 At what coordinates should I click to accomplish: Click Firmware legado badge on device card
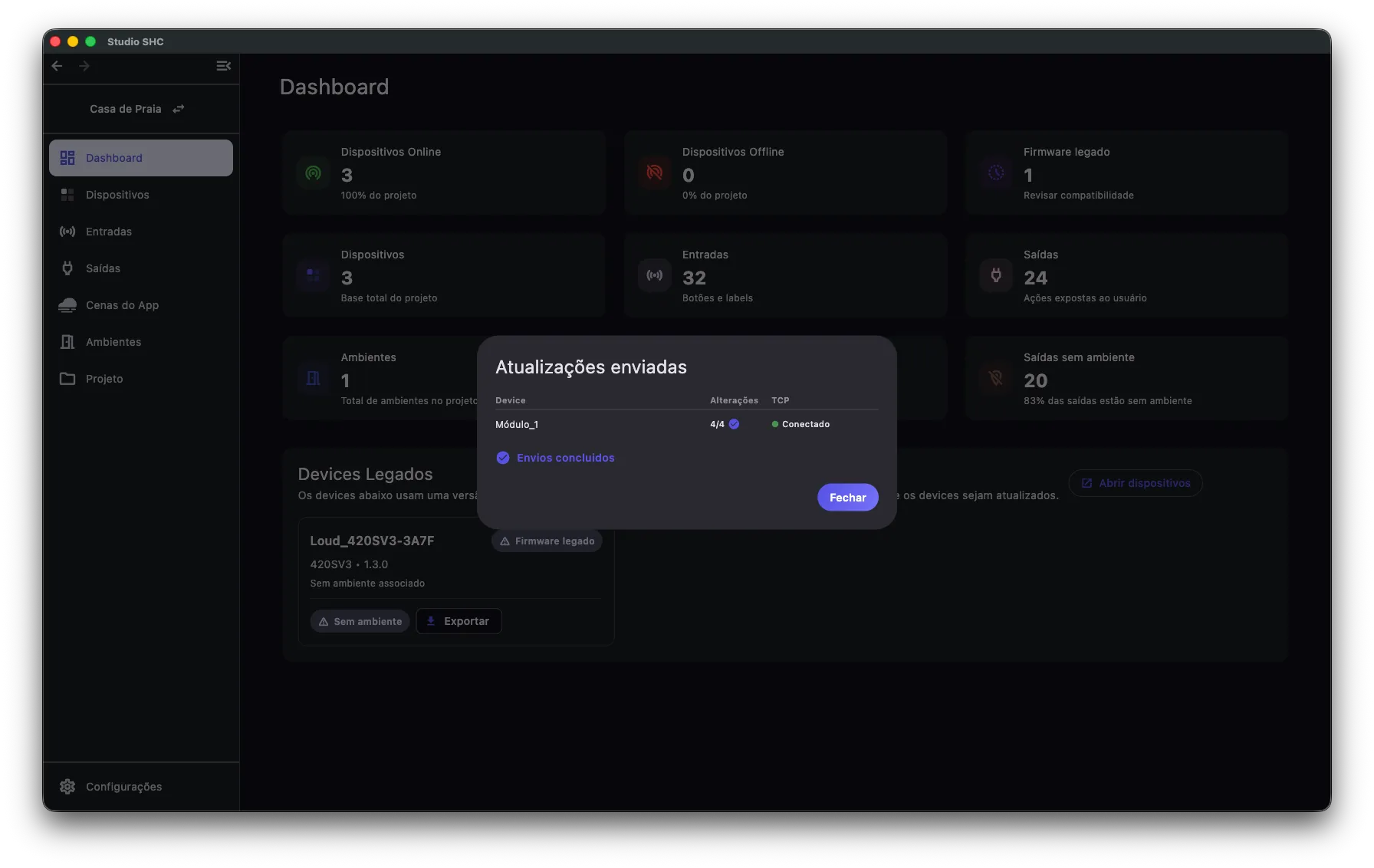[x=547, y=541]
